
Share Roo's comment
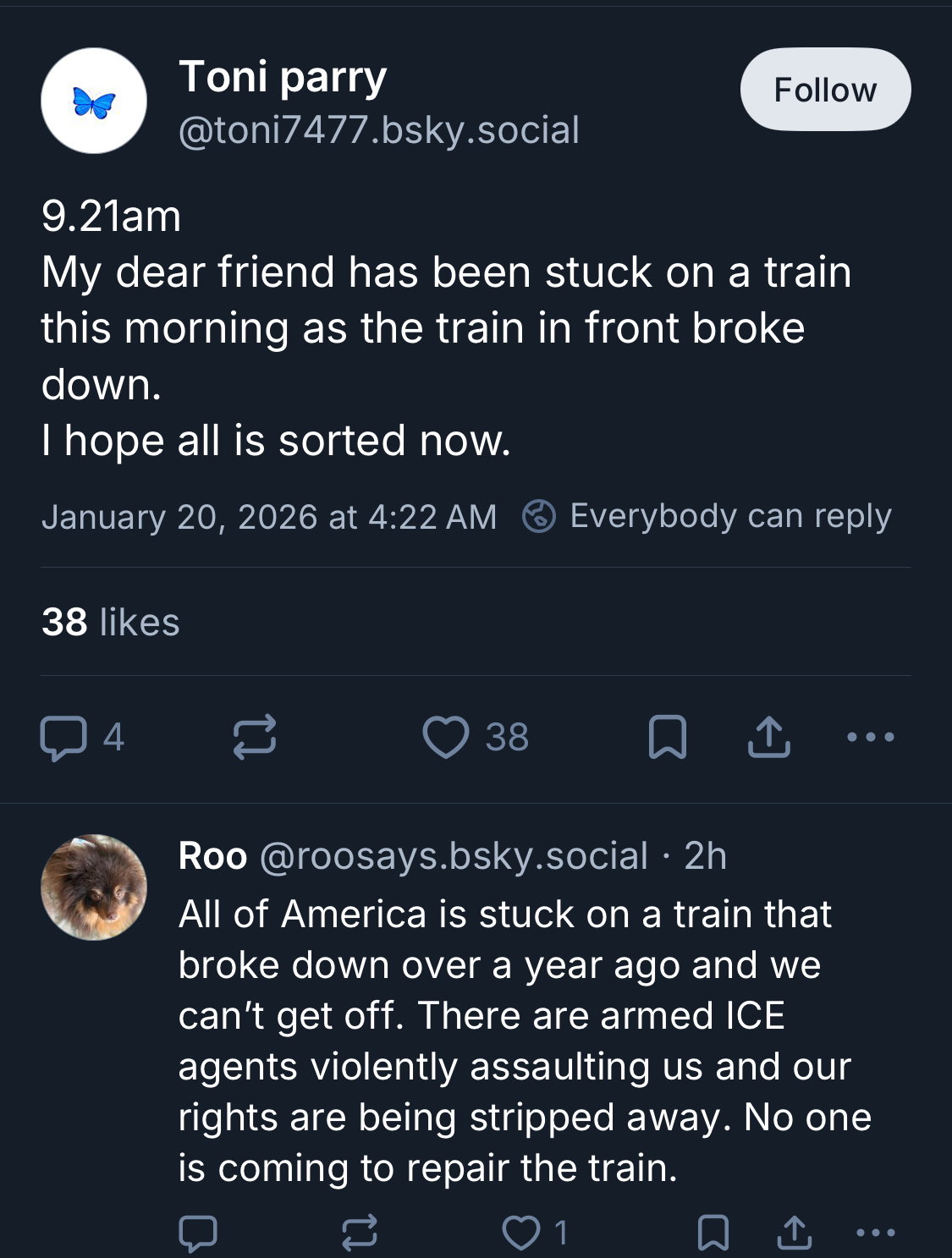pyautogui.click(x=794, y=1233)
